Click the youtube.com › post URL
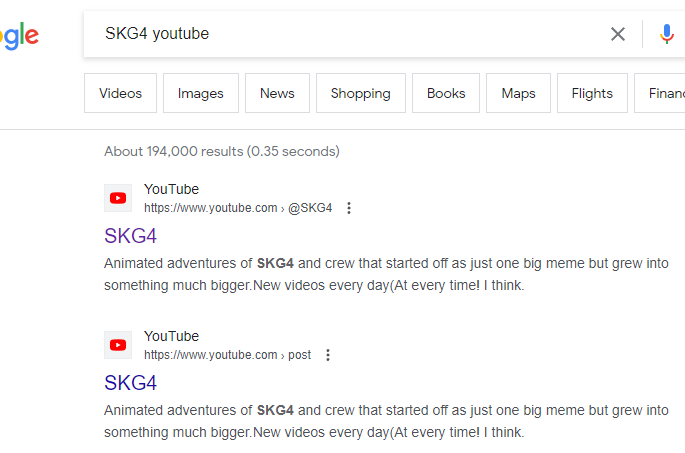 (x=228, y=355)
